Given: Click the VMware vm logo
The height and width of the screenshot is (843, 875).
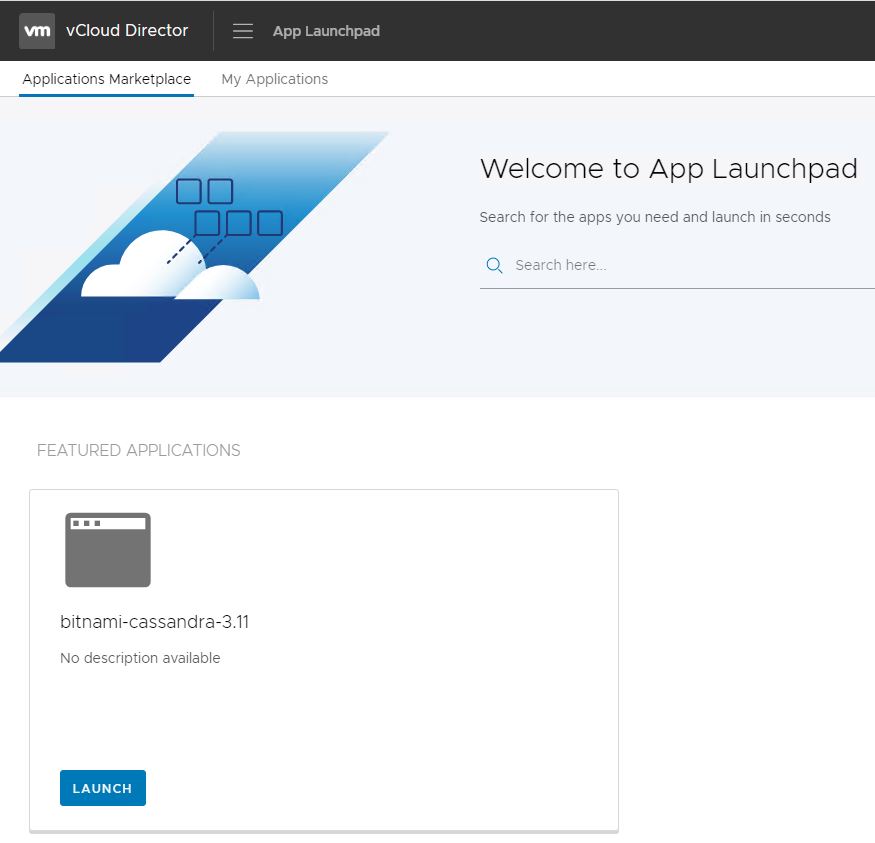Looking at the screenshot, I should point(37,31).
